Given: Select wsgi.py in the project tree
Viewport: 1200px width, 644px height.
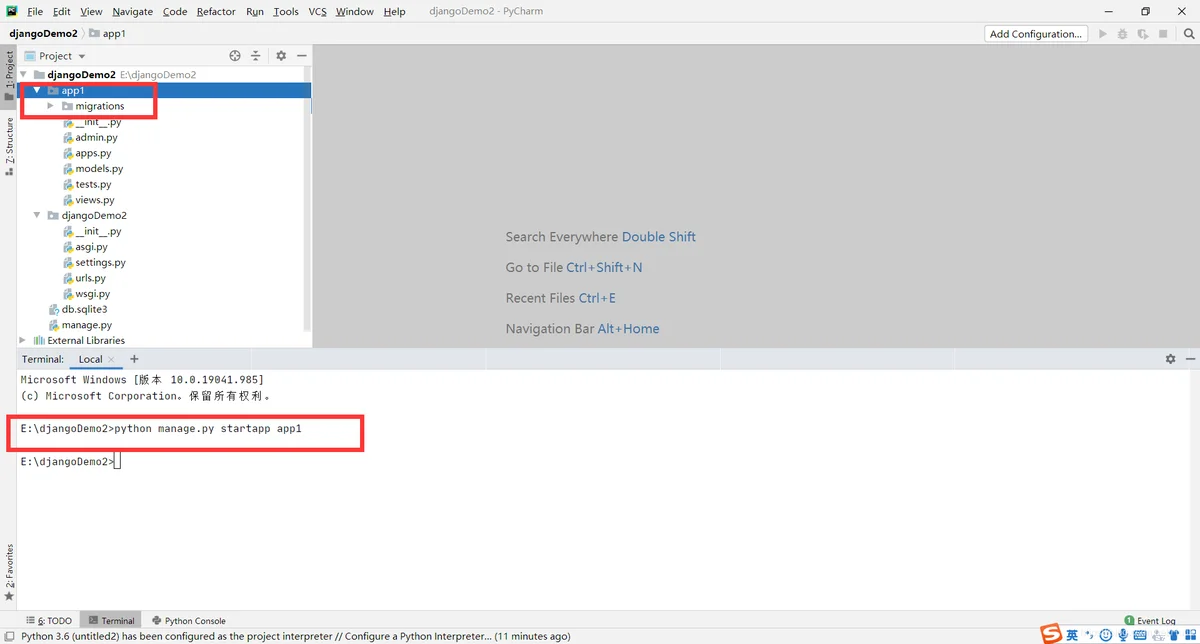Looking at the screenshot, I should (85, 294).
